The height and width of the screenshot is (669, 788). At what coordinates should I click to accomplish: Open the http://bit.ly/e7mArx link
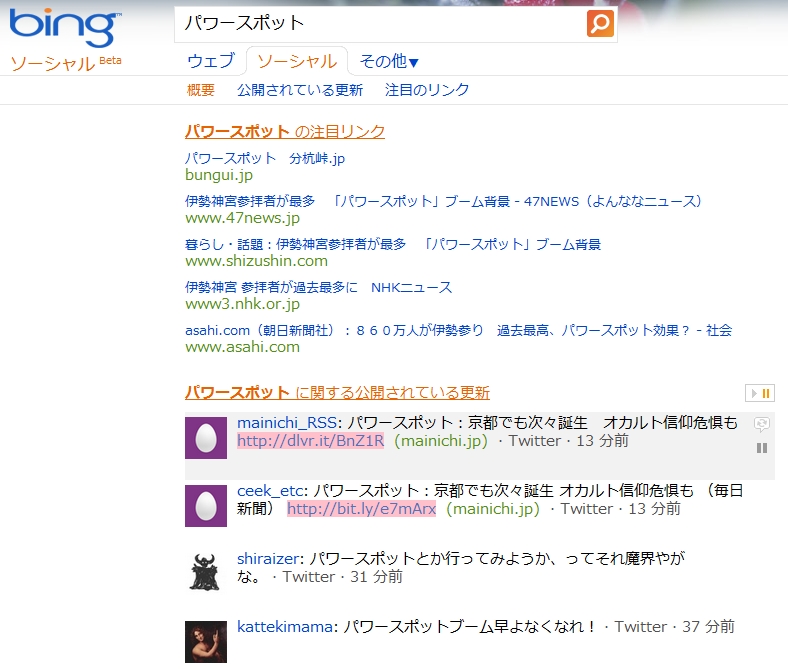tap(361, 509)
